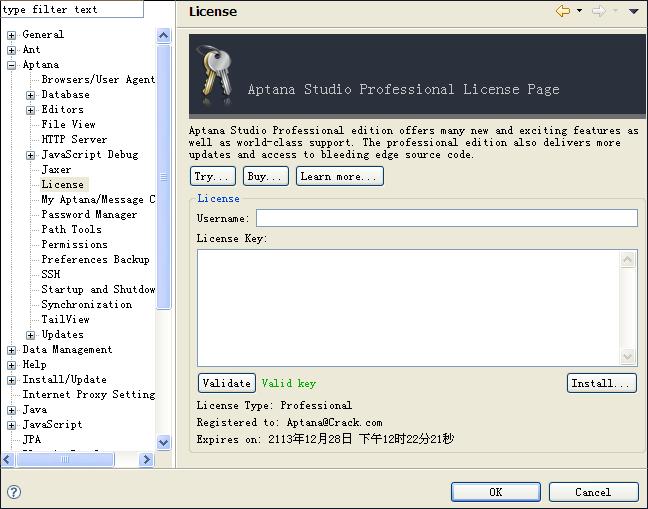Click the back navigation arrow icon

[x=562, y=11]
